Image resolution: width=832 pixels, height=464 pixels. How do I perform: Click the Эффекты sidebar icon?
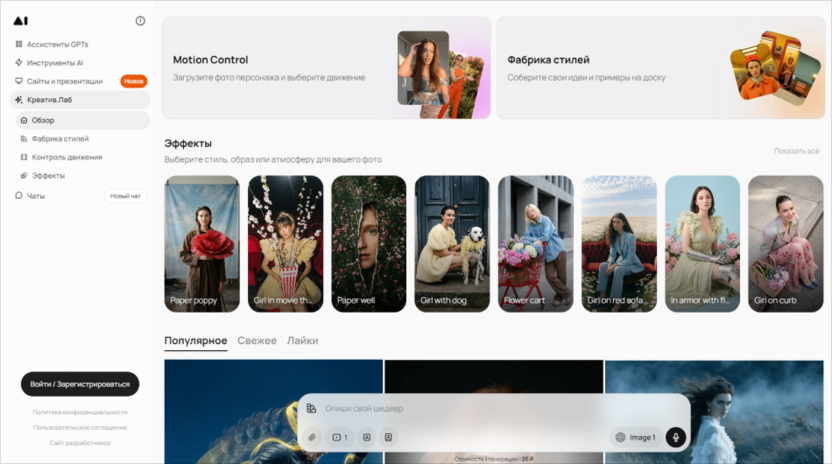[24, 176]
